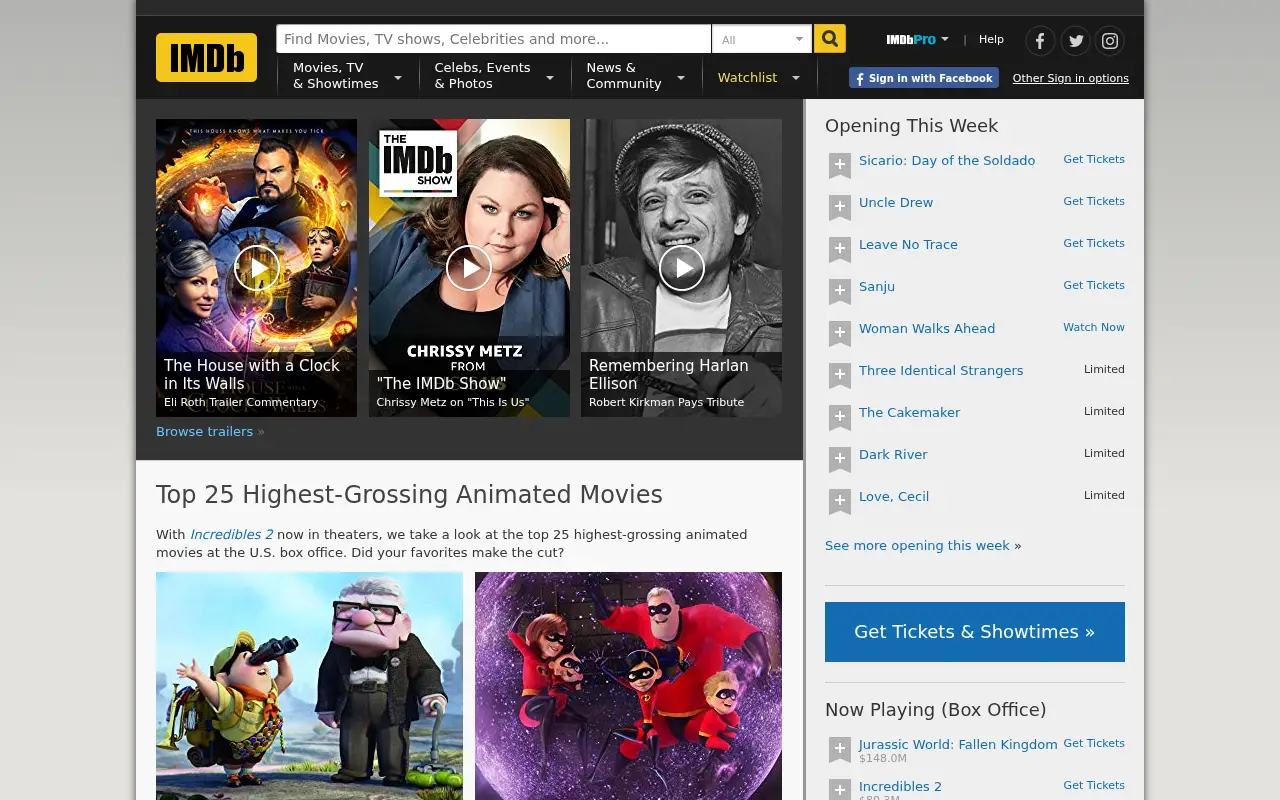Add Jurassic World: Fallen Kingdom to watchlist
Image resolution: width=1280 pixels, height=800 pixels.
pos(840,748)
